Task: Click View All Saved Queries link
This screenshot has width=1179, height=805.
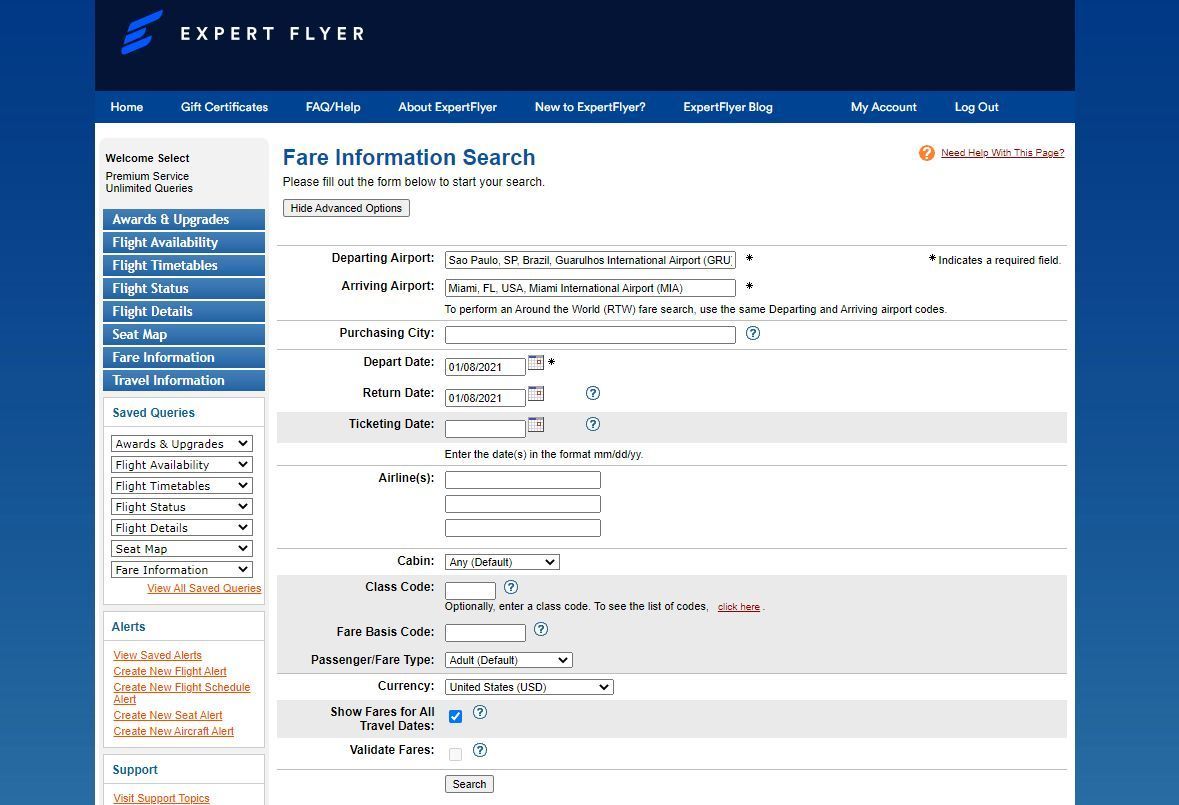Action: [x=204, y=589]
